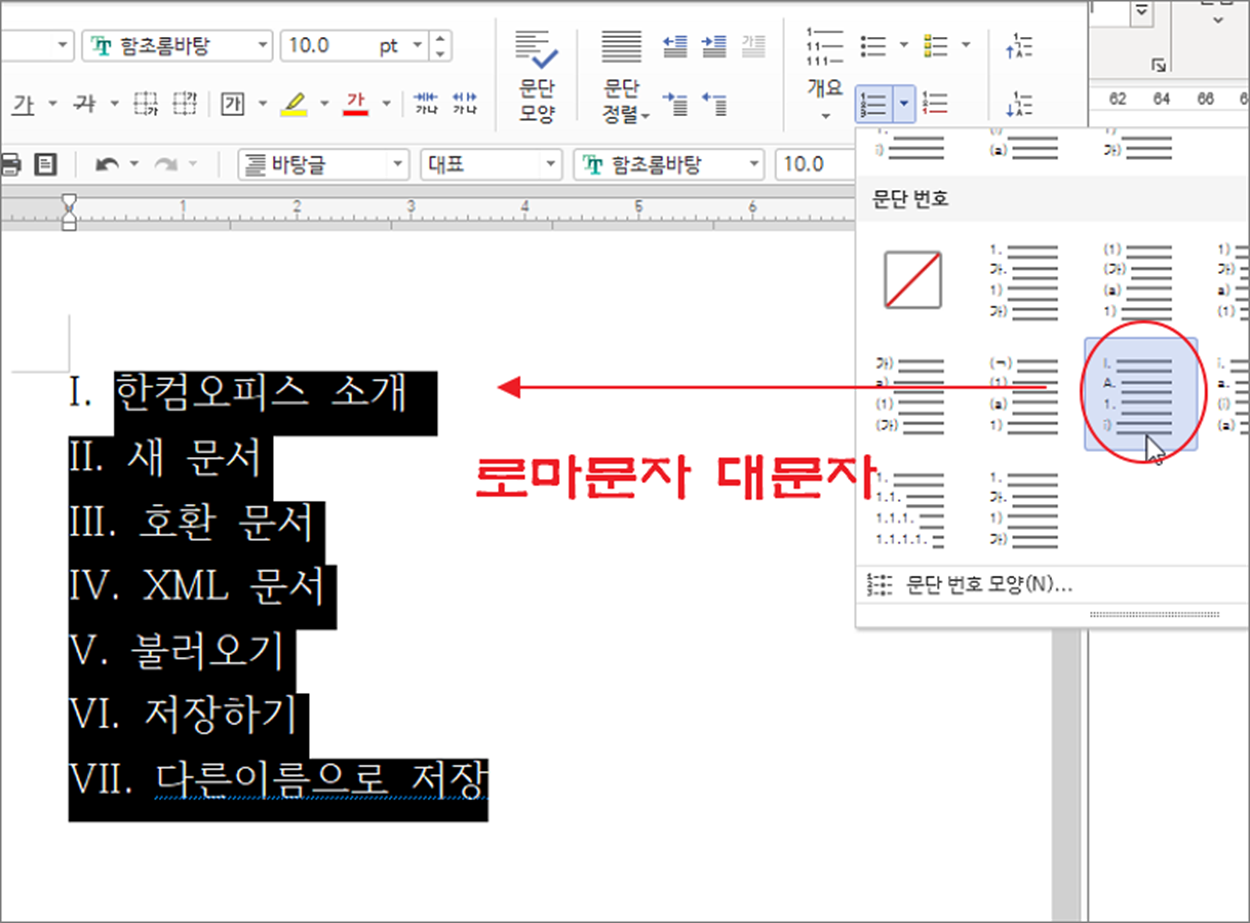The image size is (1250, 923).
Task: Open underline style dropdown arrow
Action: [x=52, y=103]
